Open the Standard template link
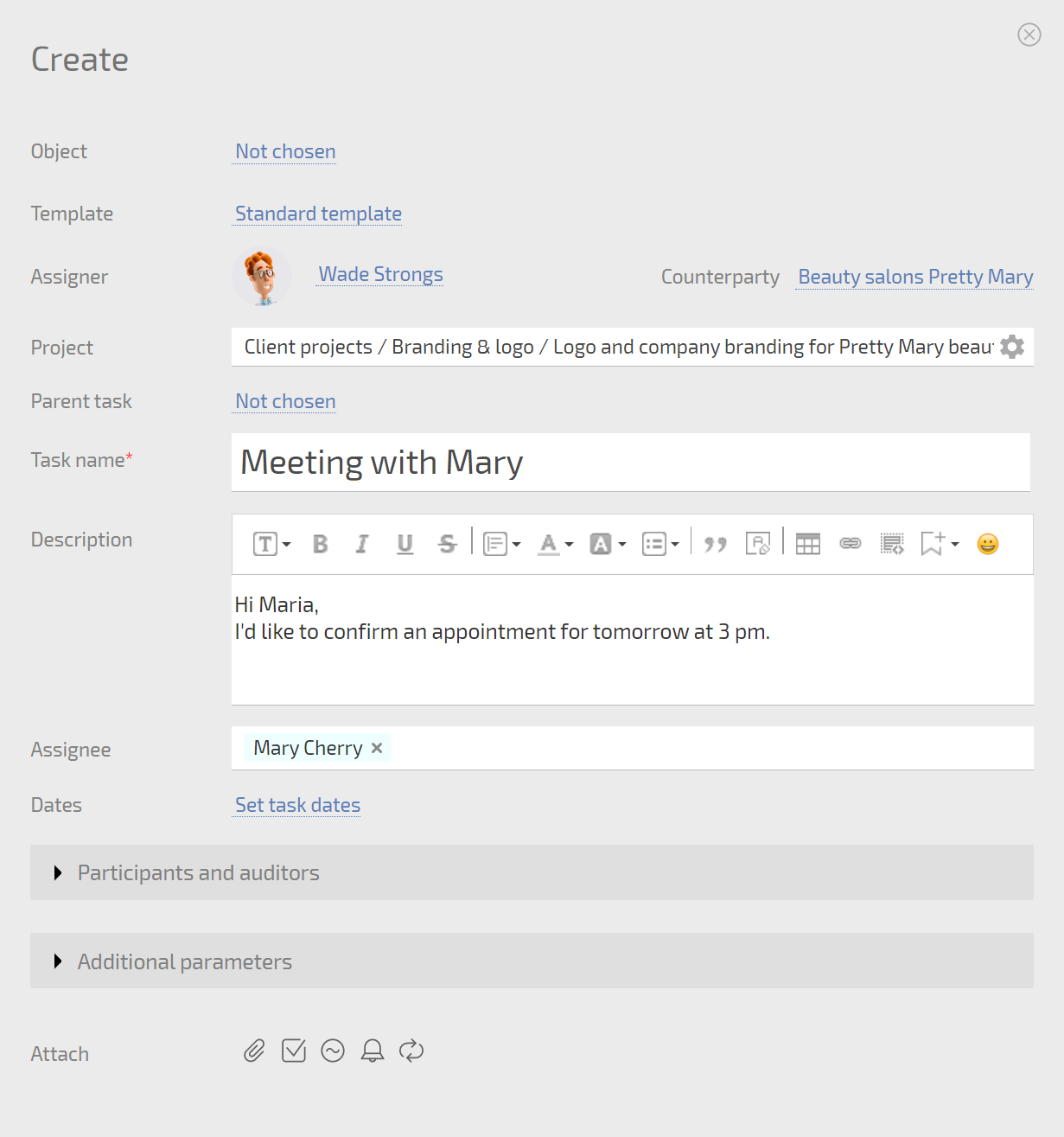The height and width of the screenshot is (1137, 1064). (318, 214)
